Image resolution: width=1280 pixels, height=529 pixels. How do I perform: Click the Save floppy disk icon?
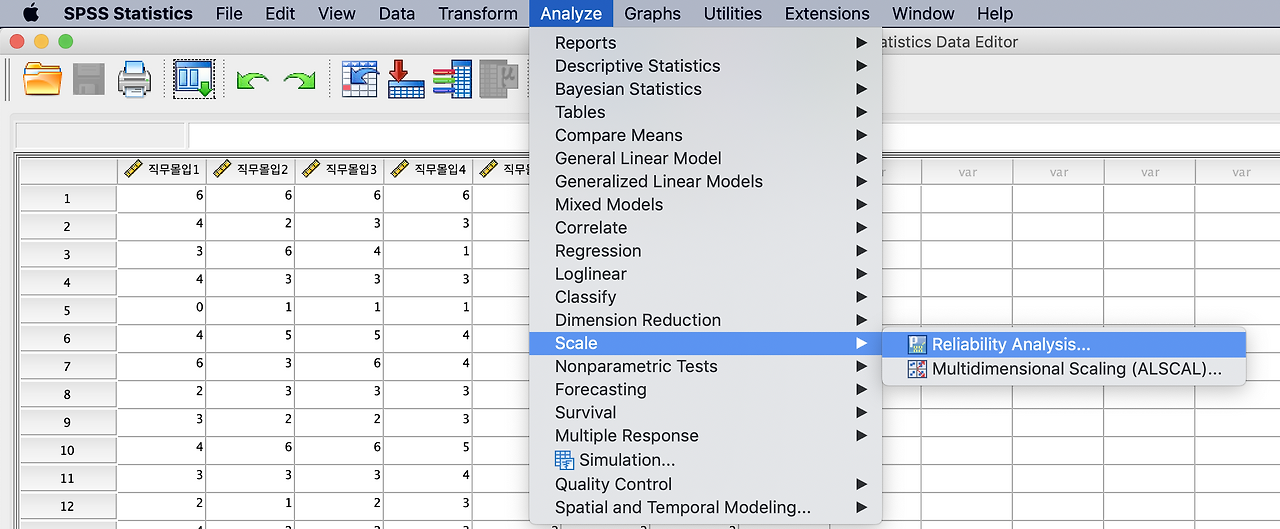[89, 78]
